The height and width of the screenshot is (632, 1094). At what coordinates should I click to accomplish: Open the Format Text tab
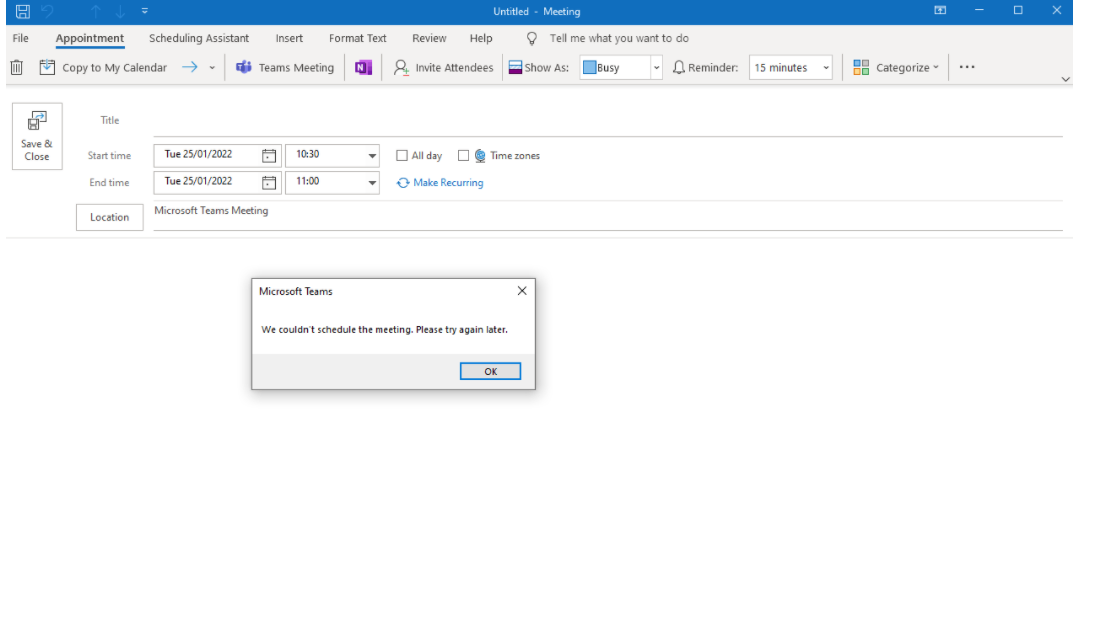pyautogui.click(x=357, y=38)
